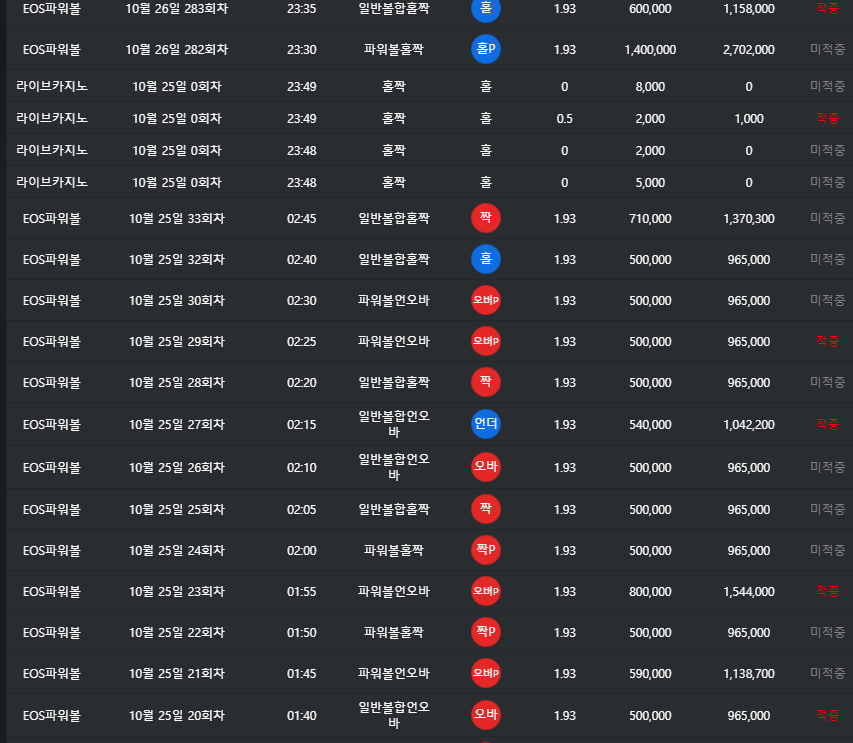Select the 일반볼합언오바 game type in 27회차 row
This screenshot has height=743, width=853.
393,424
